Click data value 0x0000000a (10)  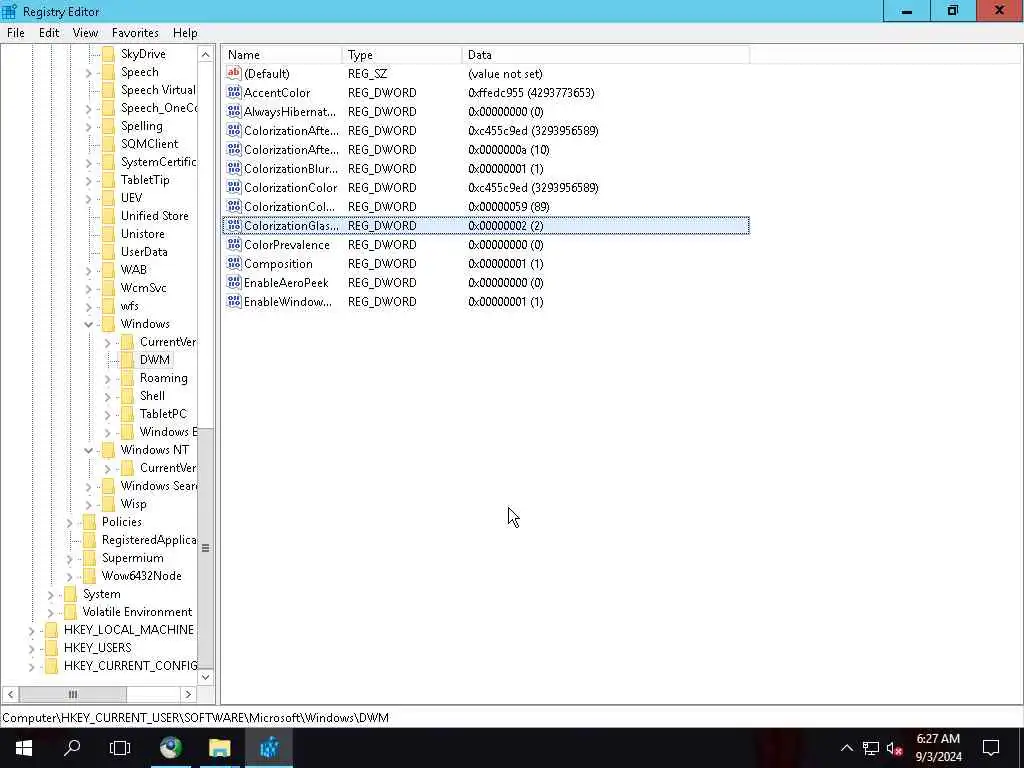pyautogui.click(x=509, y=150)
